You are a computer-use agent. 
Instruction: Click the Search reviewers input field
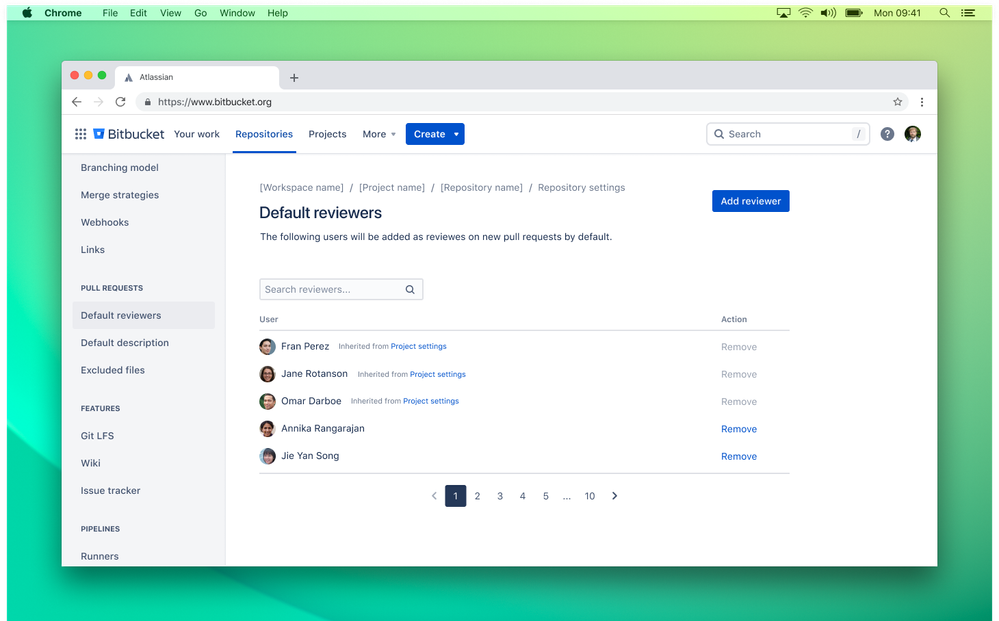click(x=341, y=289)
